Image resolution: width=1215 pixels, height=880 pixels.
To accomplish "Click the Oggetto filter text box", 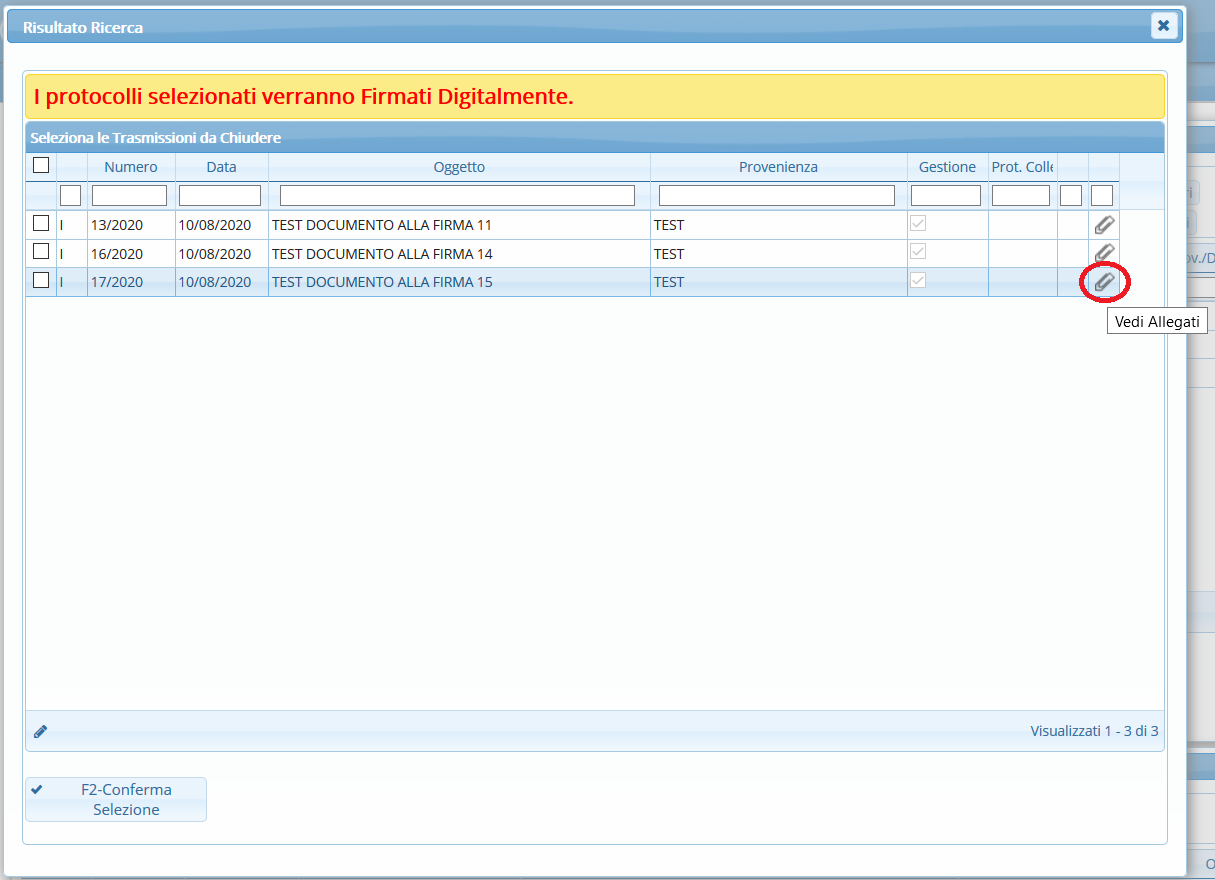I will [457, 195].
